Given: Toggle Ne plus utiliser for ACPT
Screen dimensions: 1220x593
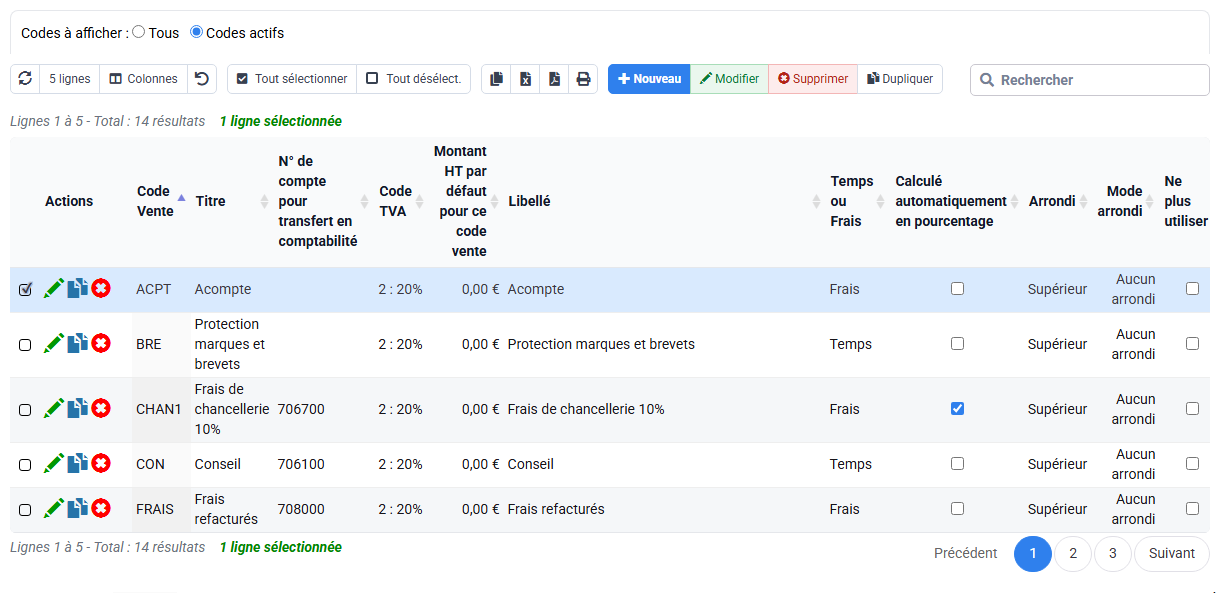Looking at the screenshot, I should (x=1192, y=288).
